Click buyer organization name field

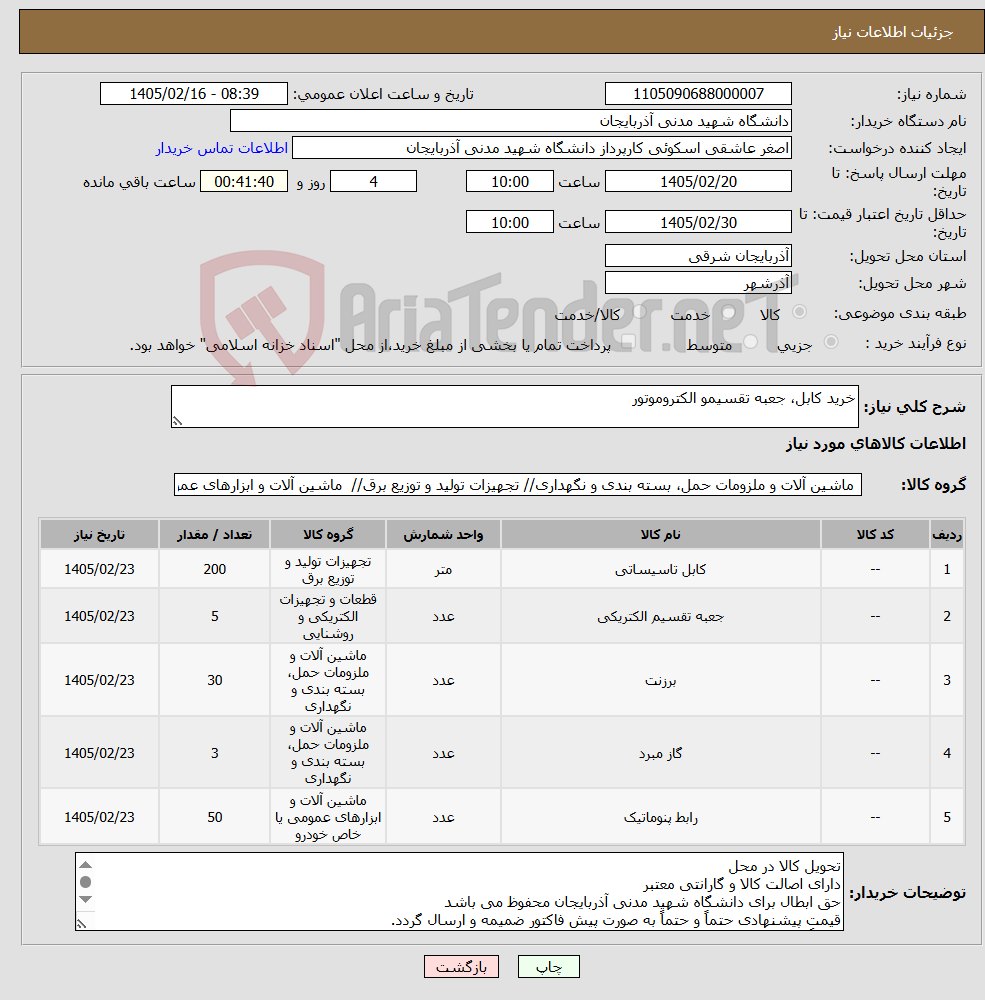(x=510, y=121)
